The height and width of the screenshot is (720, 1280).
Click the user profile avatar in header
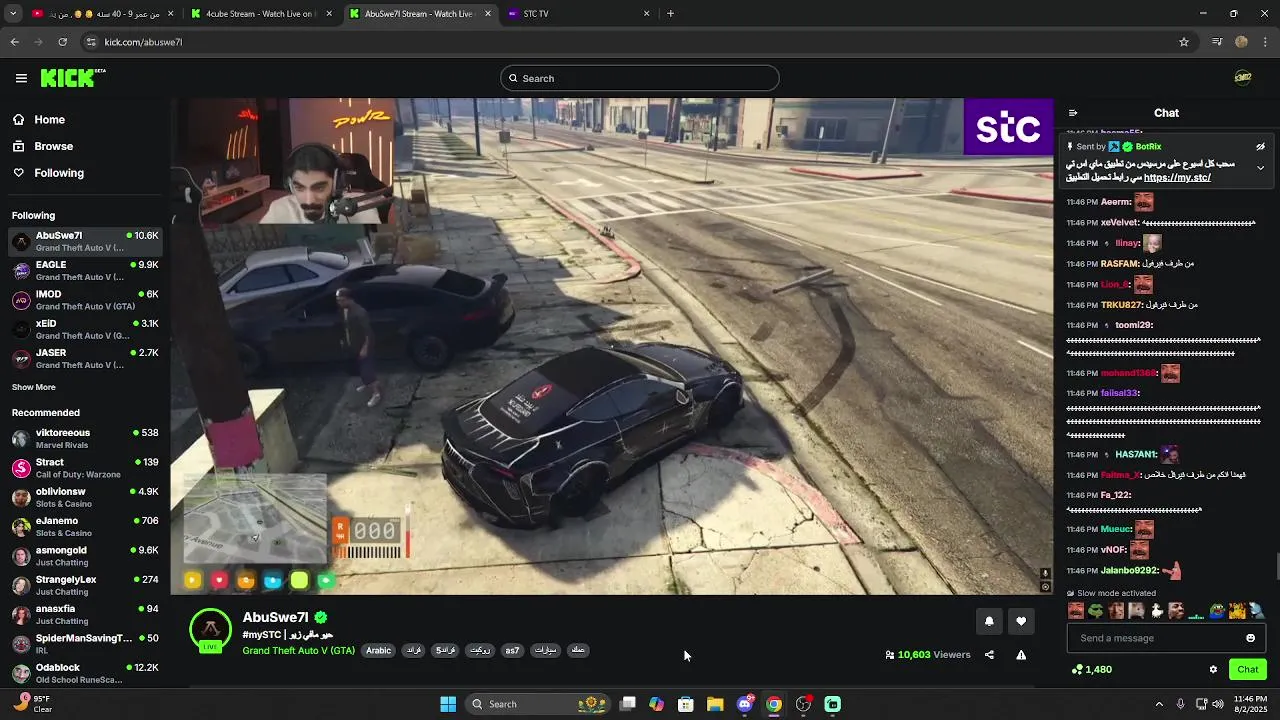[1243, 78]
